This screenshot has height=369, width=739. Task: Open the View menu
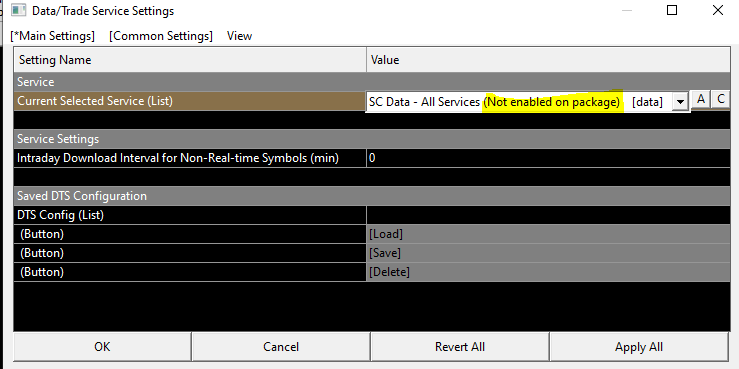click(x=239, y=36)
